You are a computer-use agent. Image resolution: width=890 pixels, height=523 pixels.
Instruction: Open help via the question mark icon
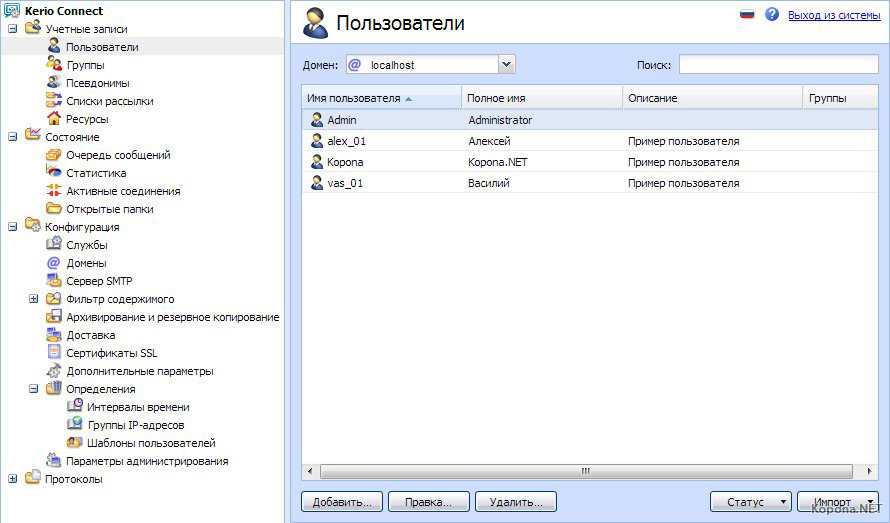click(x=772, y=15)
